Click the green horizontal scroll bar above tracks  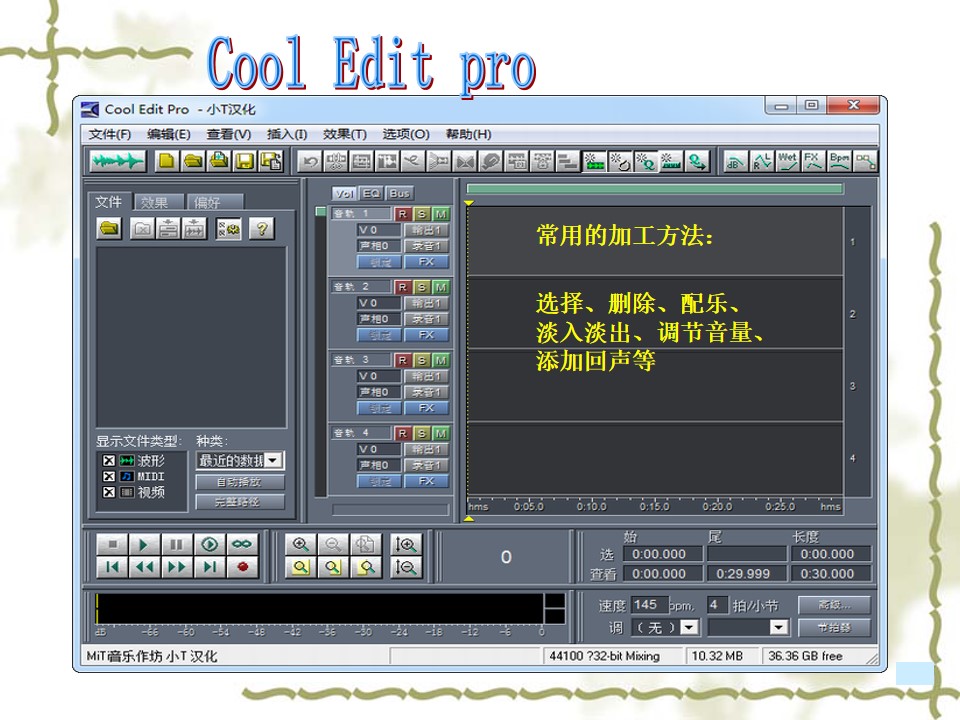point(654,189)
